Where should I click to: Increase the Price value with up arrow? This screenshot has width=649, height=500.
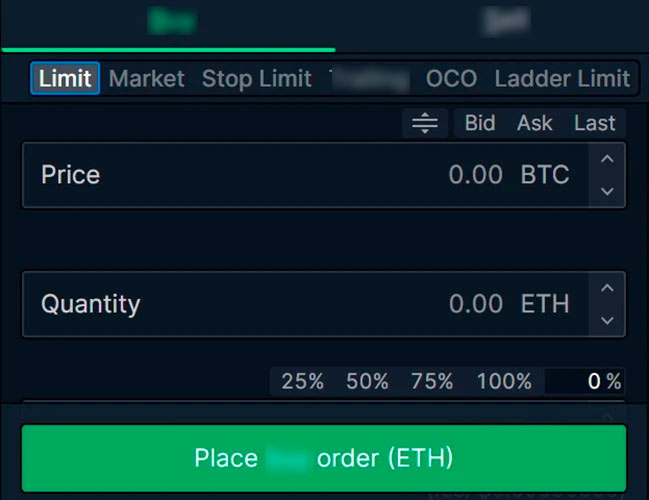[606, 158]
